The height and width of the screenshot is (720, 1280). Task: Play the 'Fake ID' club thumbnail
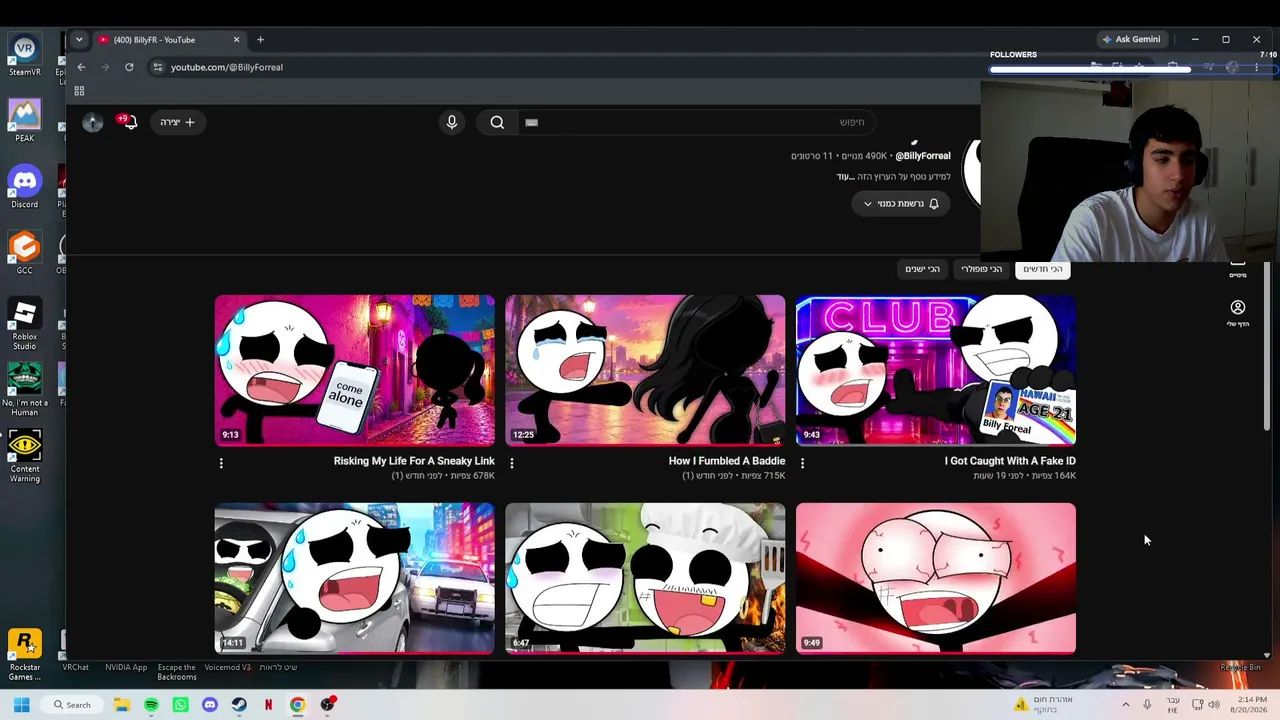[936, 370]
